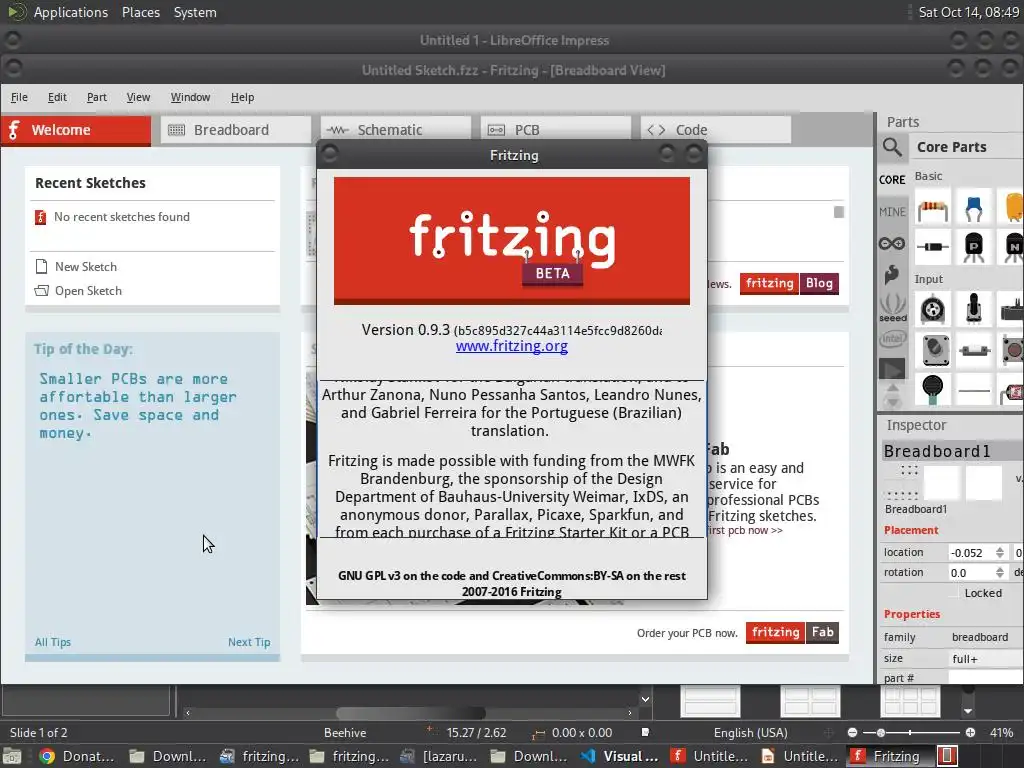Open the File menu
1024x768 pixels.
tap(19, 97)
